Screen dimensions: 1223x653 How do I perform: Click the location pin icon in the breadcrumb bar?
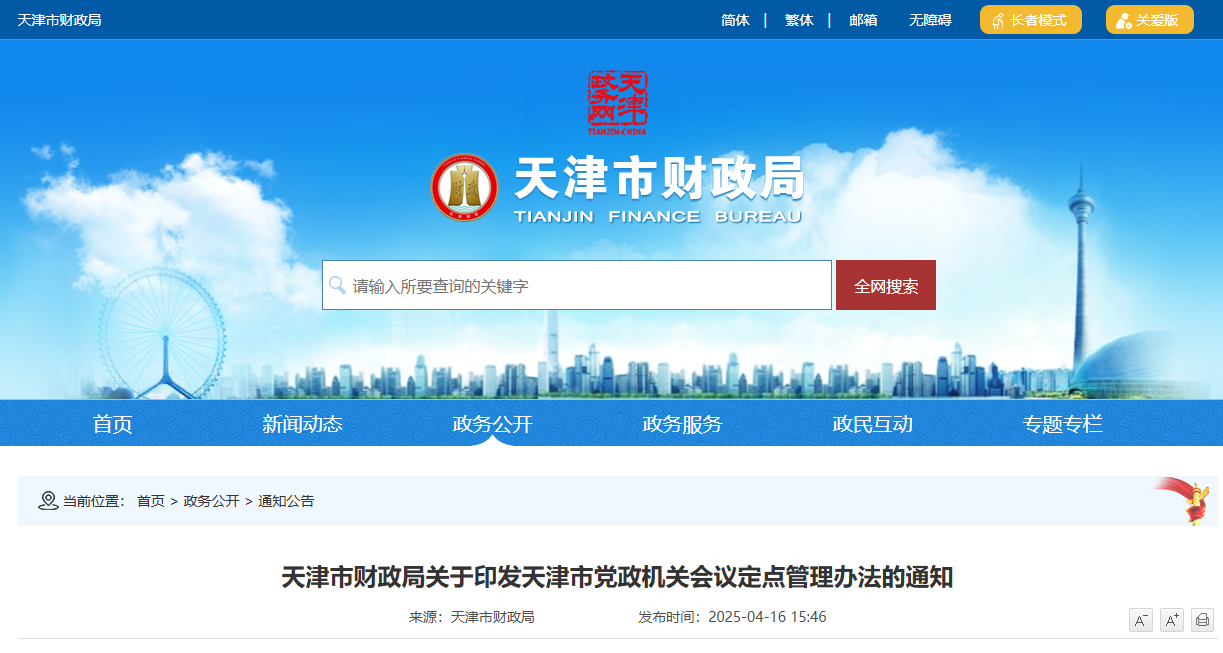pyautogui.click(x=45, y=501)
